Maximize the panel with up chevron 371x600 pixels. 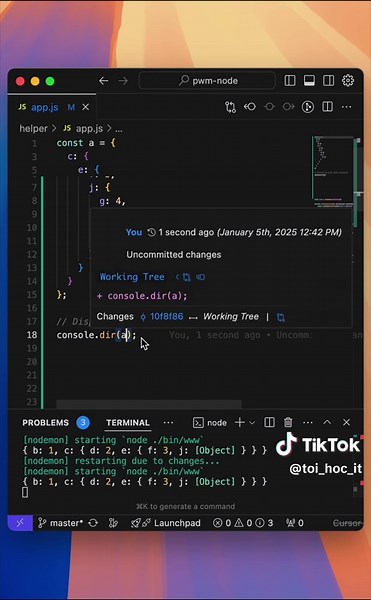point(327,422)
